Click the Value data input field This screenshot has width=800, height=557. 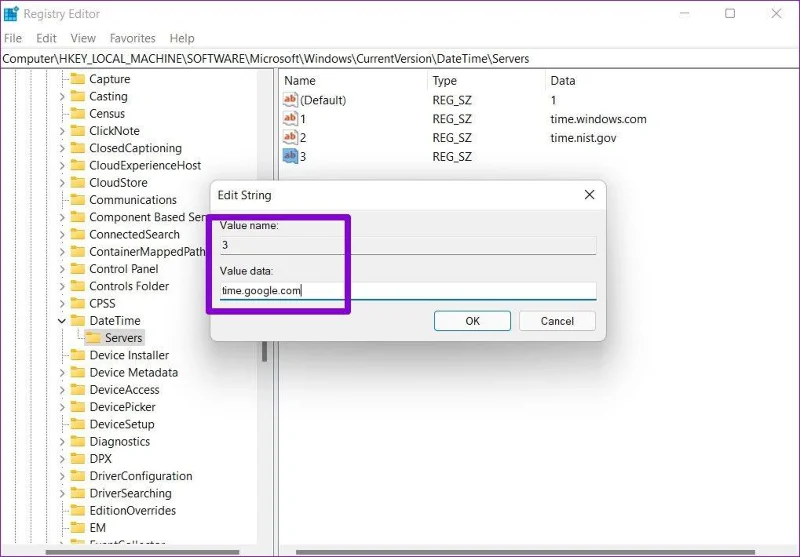pos(408,291)
